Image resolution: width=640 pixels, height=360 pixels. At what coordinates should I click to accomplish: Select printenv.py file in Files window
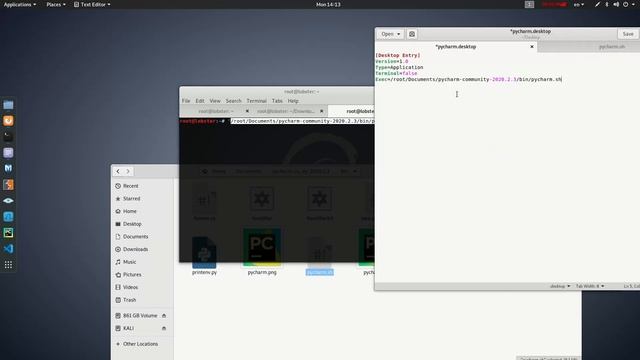click(x=204, y=255)
